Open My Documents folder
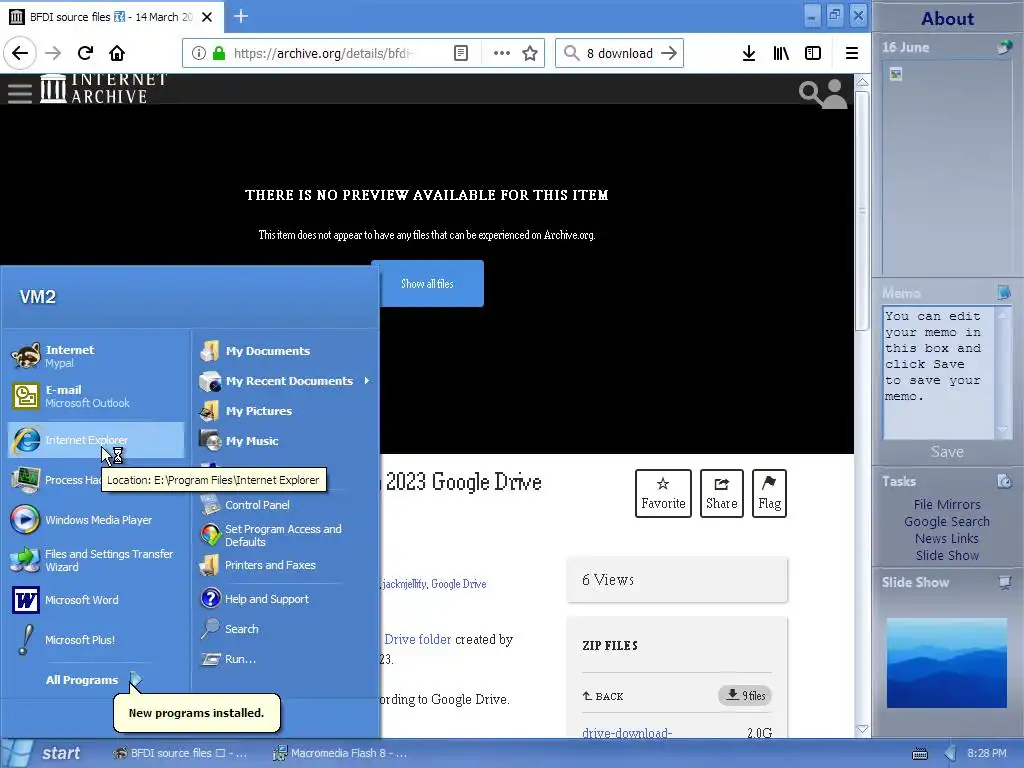The image size is (1024, 768). [286, 351]
